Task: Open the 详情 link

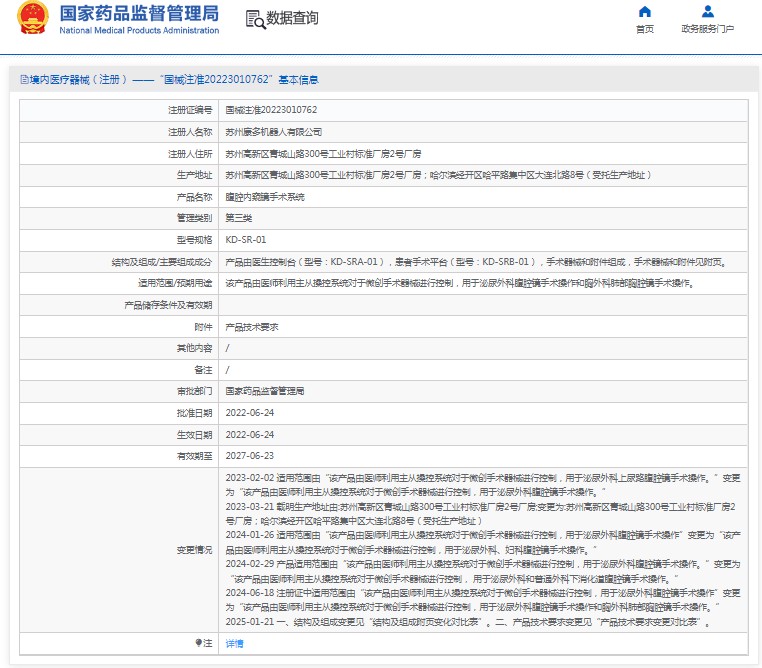Action: [234, 643]
